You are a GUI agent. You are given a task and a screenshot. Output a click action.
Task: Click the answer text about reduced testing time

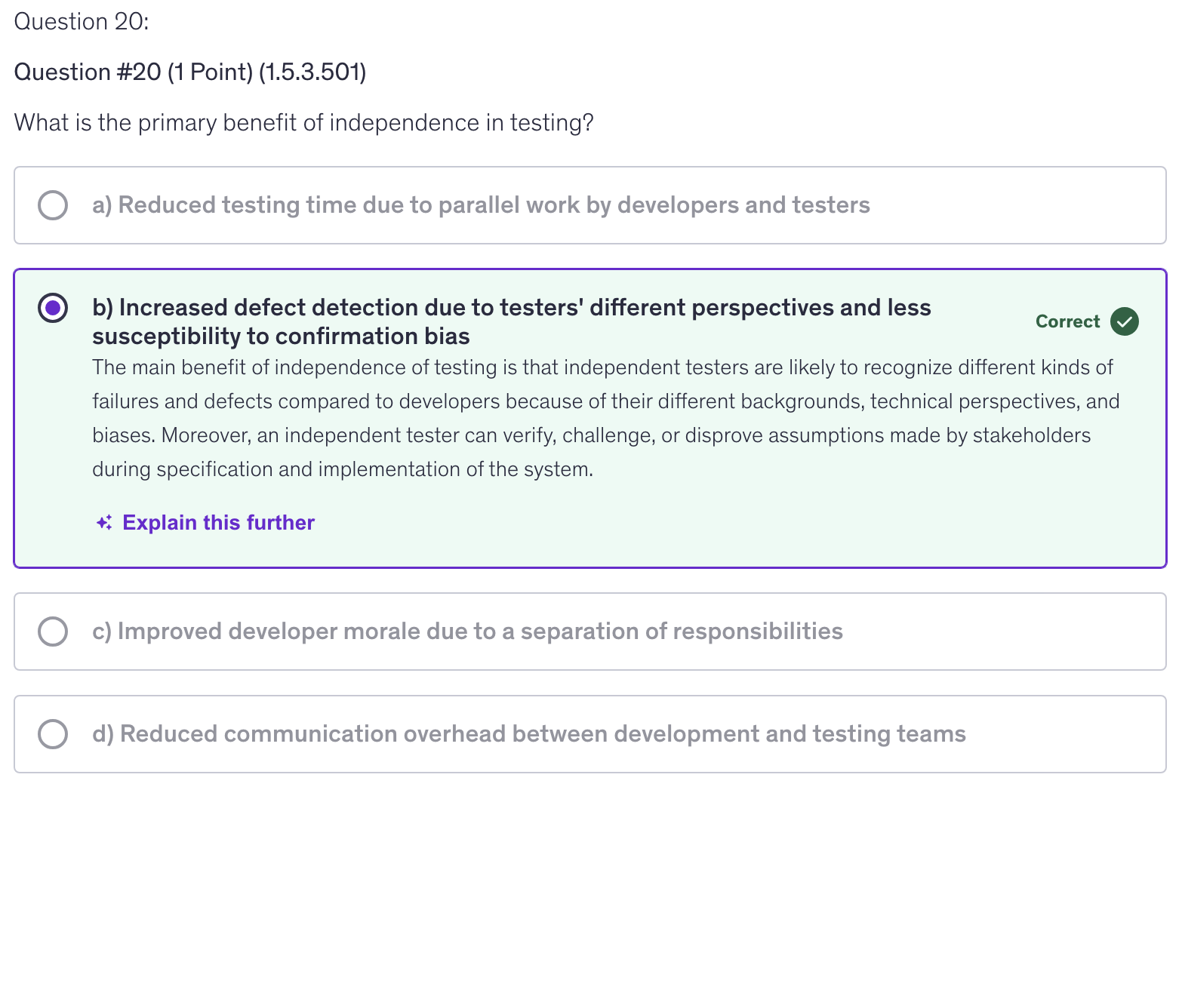[481, 205]
